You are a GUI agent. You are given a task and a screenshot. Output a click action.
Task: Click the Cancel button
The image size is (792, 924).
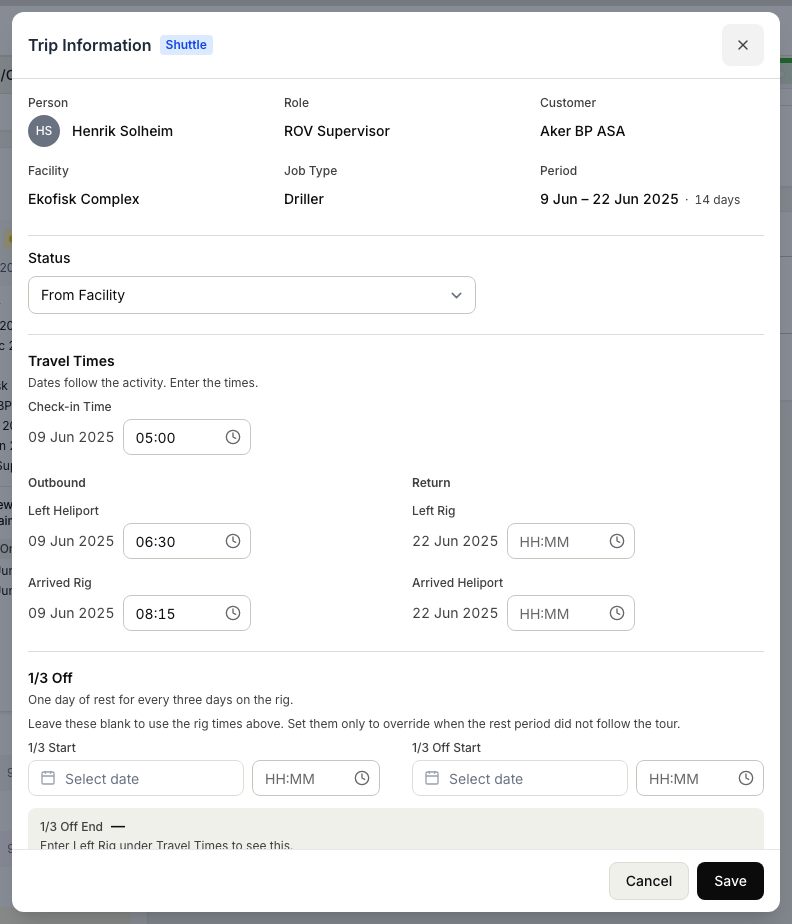[x=649, y=881]
